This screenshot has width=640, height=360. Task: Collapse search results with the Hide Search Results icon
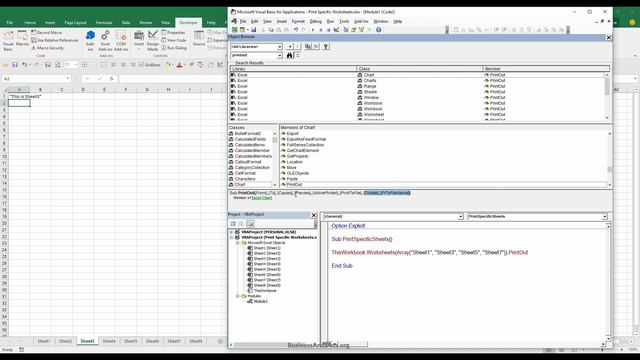[x=298, y=55]
